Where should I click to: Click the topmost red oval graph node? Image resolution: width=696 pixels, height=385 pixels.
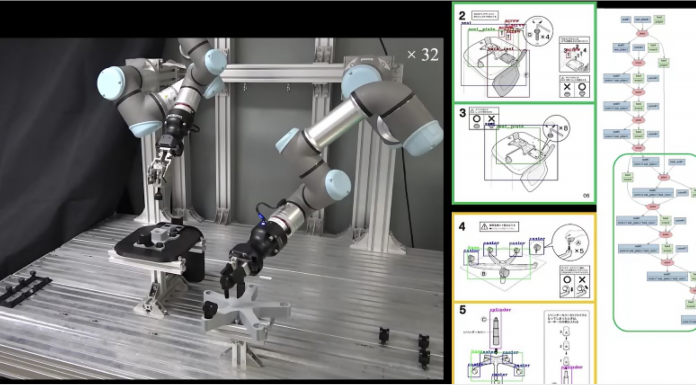tap(642, 34)
